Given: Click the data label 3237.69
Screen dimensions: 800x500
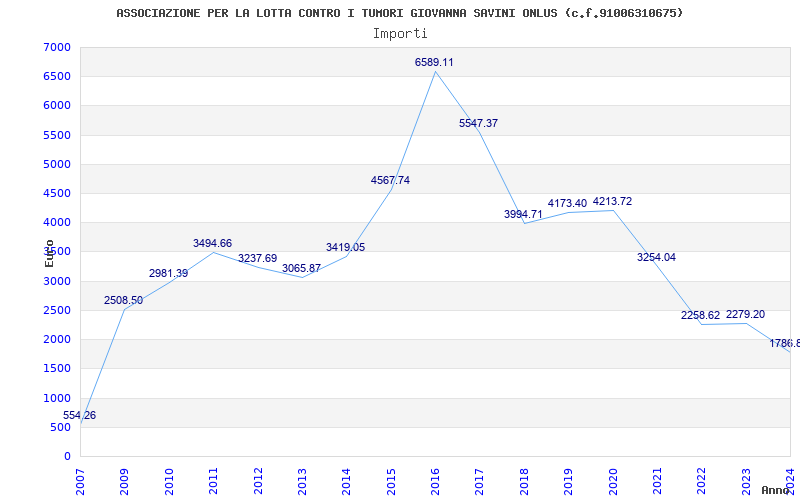Looking at the screenshot, I should [257, 258].
